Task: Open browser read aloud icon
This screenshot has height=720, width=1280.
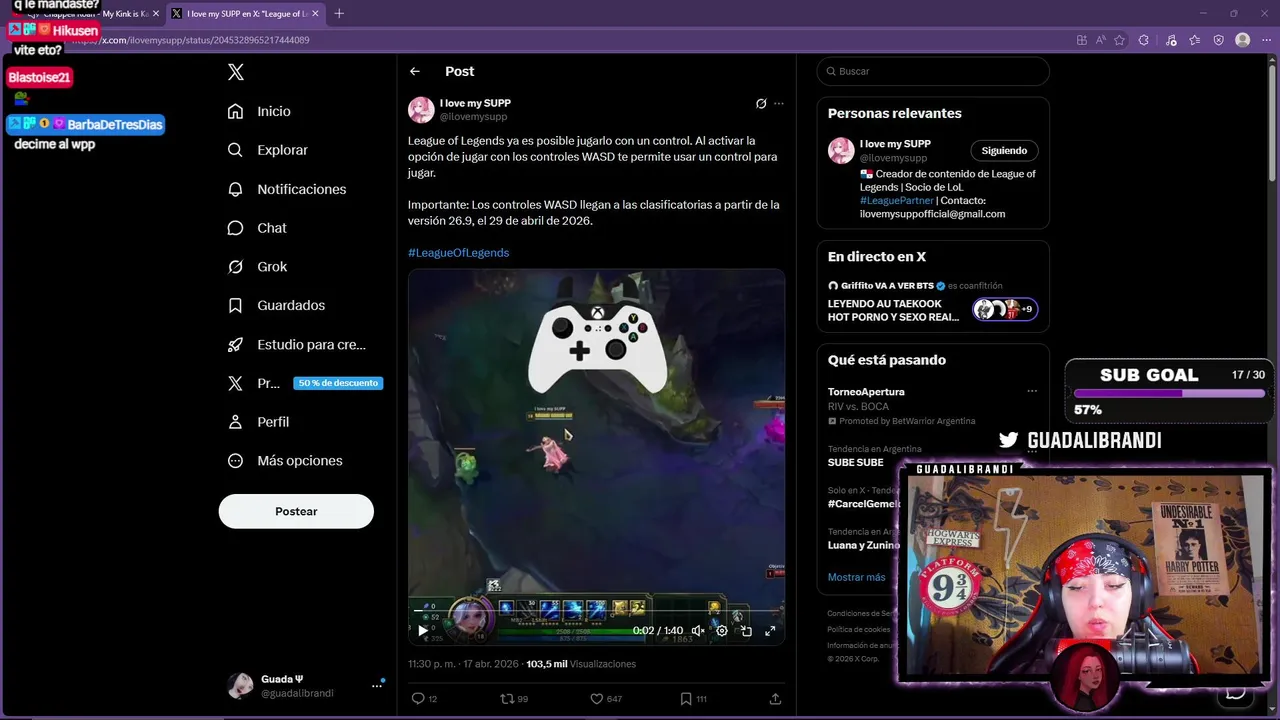Action: point(1100,40)
